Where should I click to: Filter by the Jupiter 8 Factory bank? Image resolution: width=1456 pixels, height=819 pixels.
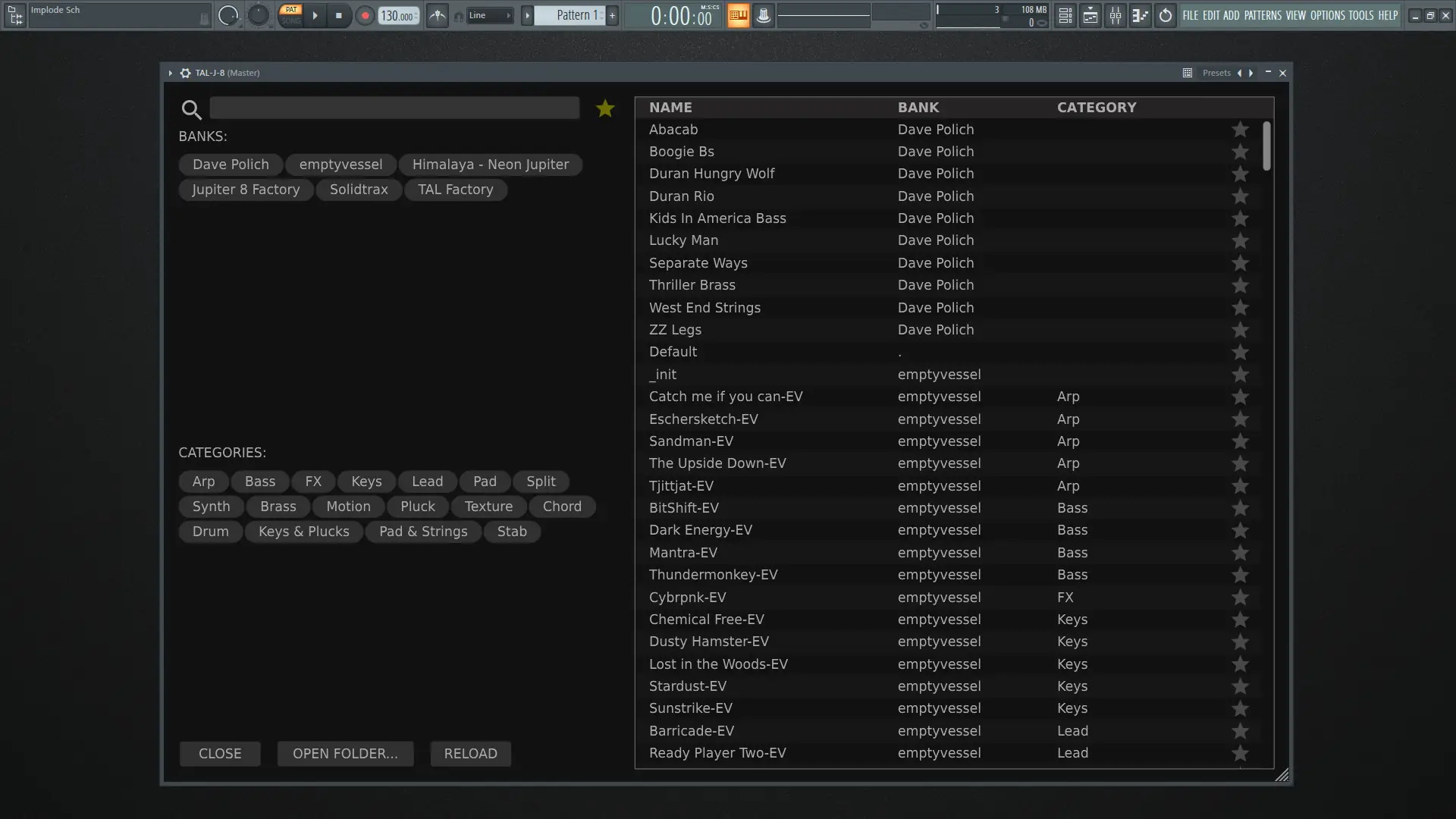click(x=246, y=190)
